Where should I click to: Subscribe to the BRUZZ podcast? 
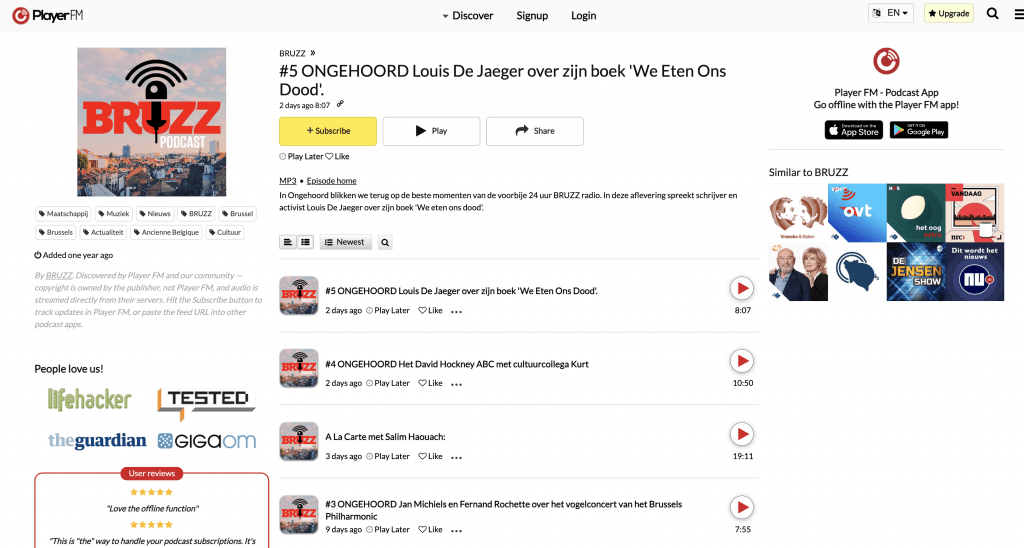[x=328, y=131]
